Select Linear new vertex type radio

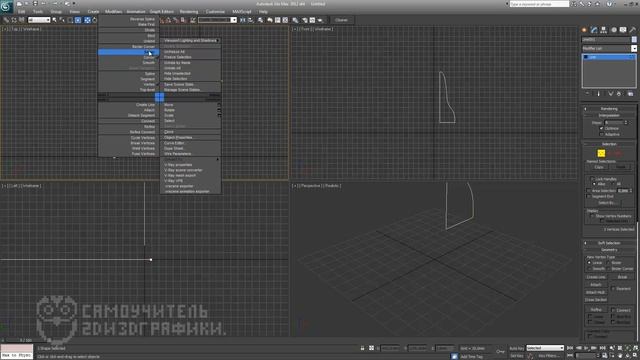(x=589, y=263)
